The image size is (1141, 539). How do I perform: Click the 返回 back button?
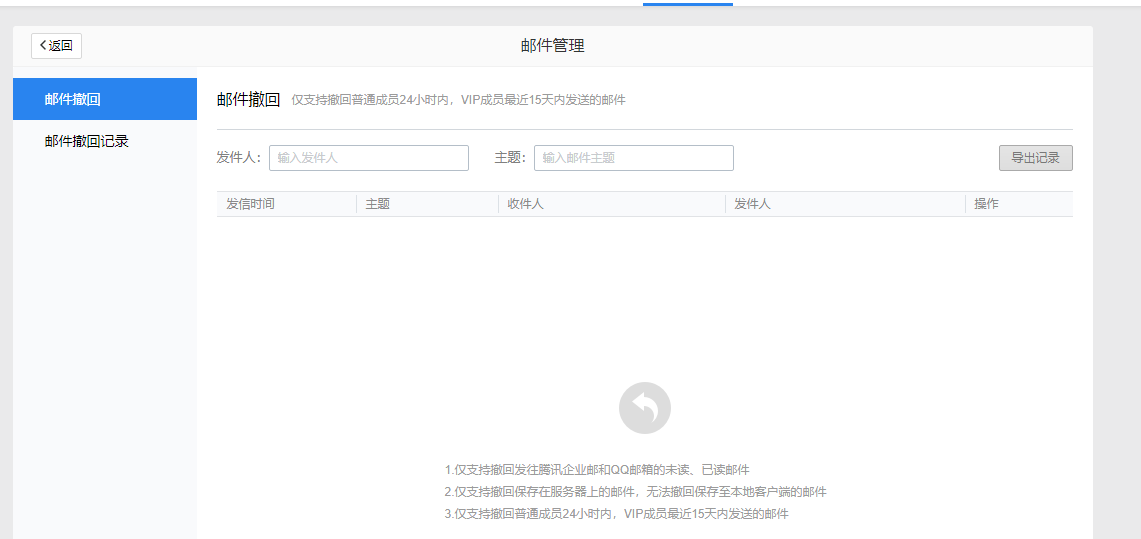pyautogui.click(x=56, y=46)
